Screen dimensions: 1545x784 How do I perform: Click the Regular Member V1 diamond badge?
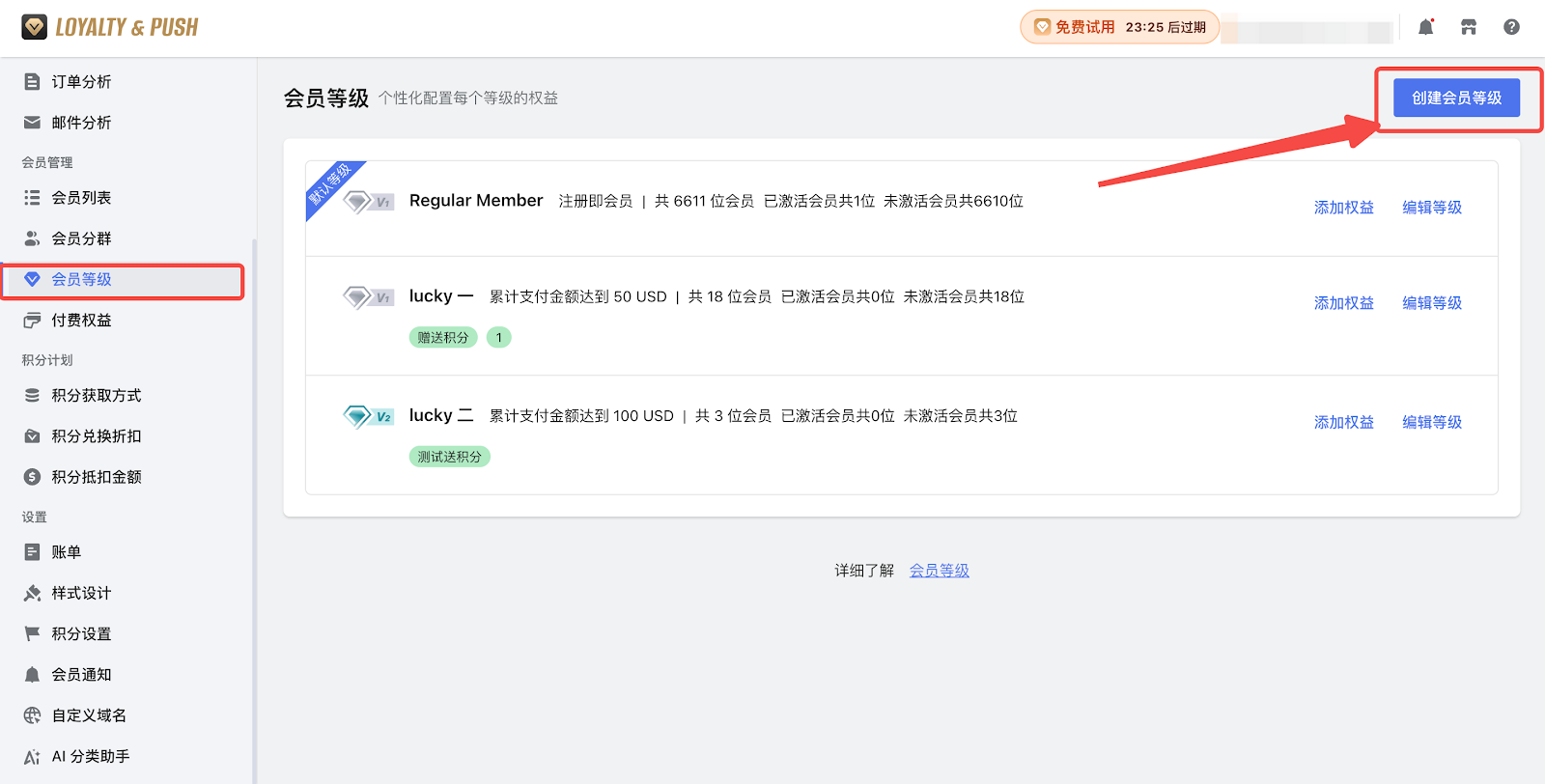coord(368,202)
